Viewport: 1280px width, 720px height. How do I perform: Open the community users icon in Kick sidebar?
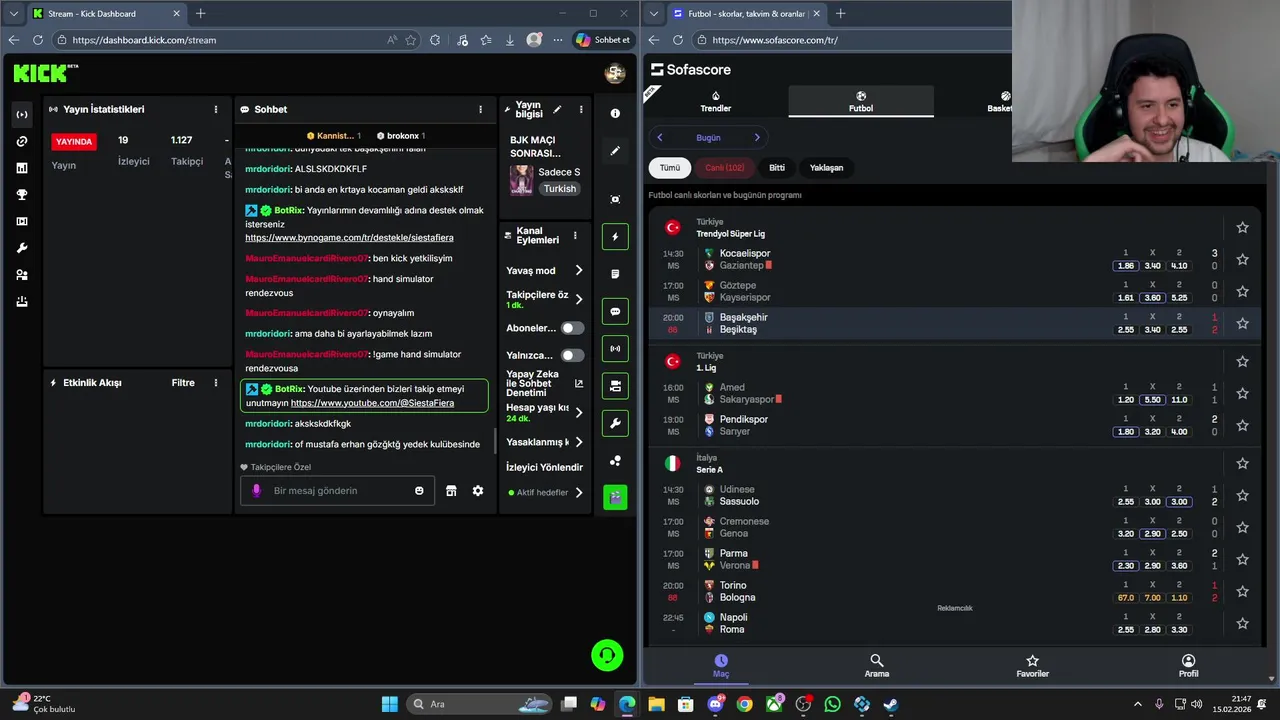pyautogui.click(x=22, y=275)
